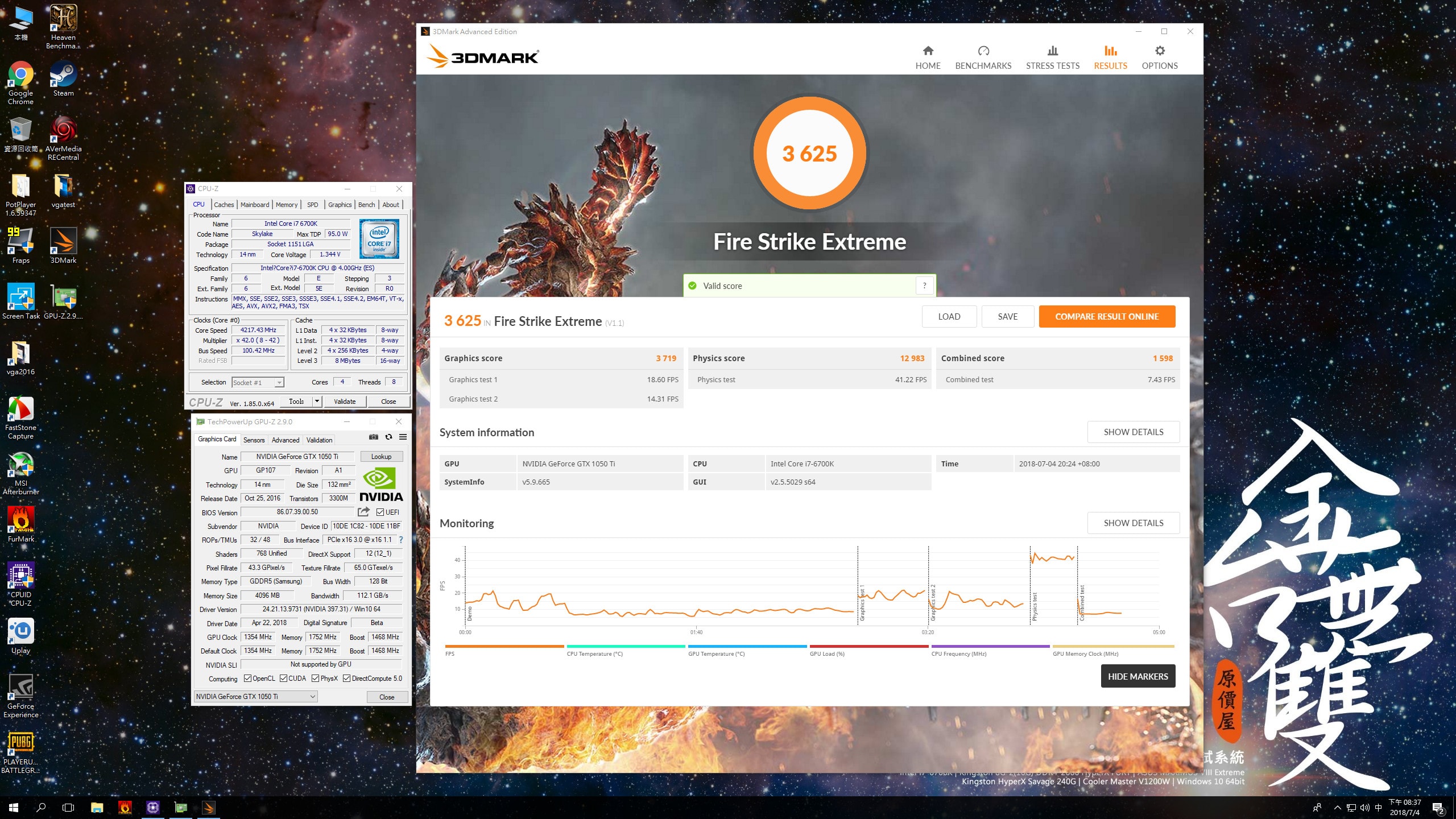This screenshot has height=819, width=1456.
Task: Toggle the PhysX checkbox in GPU-Z
Action: [315, 678]
